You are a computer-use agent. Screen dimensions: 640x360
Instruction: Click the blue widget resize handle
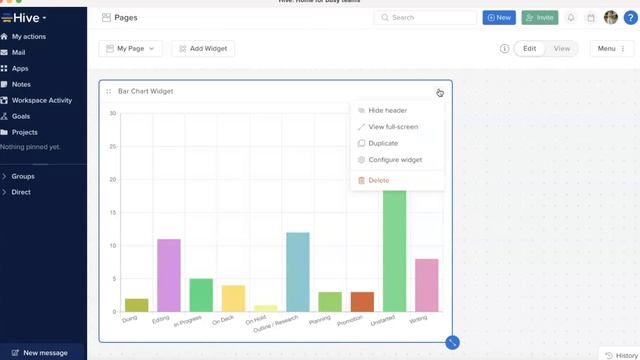tap(452, 342)
